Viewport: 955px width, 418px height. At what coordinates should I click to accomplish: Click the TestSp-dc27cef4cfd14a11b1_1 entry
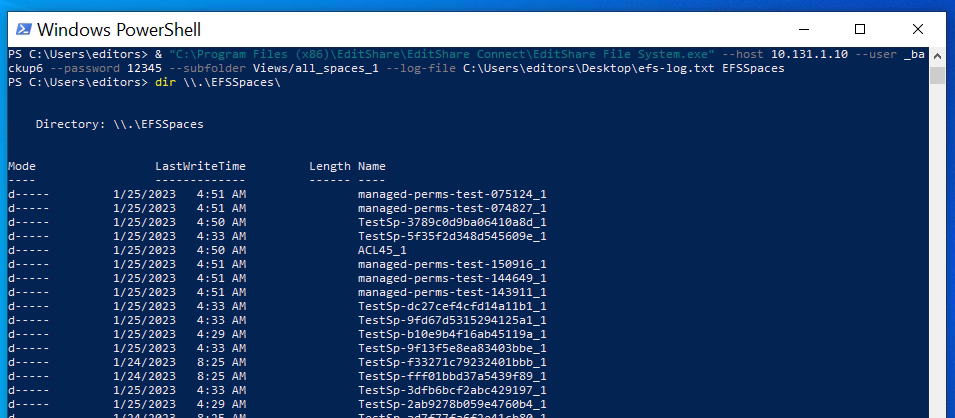click(452, 306)
